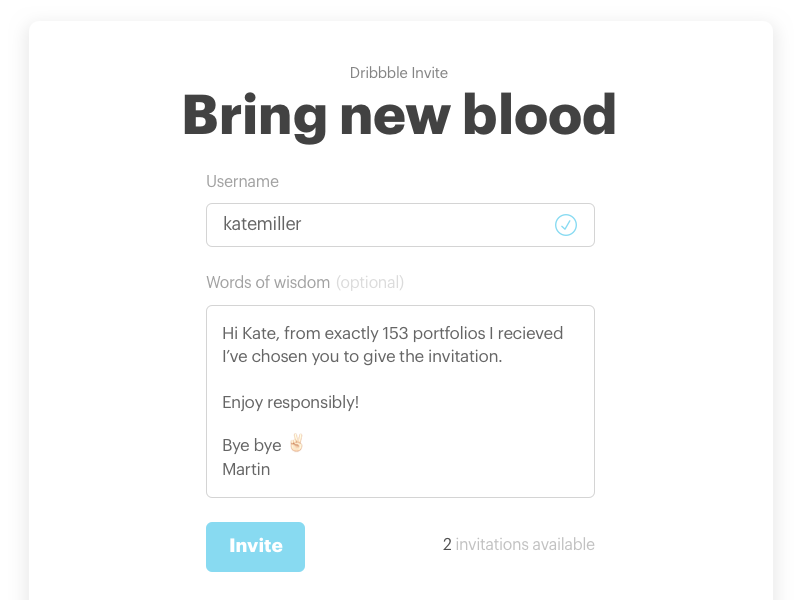Click the victory hand emoji in message
The image size is (800, 600).
(x=296, y=443)
